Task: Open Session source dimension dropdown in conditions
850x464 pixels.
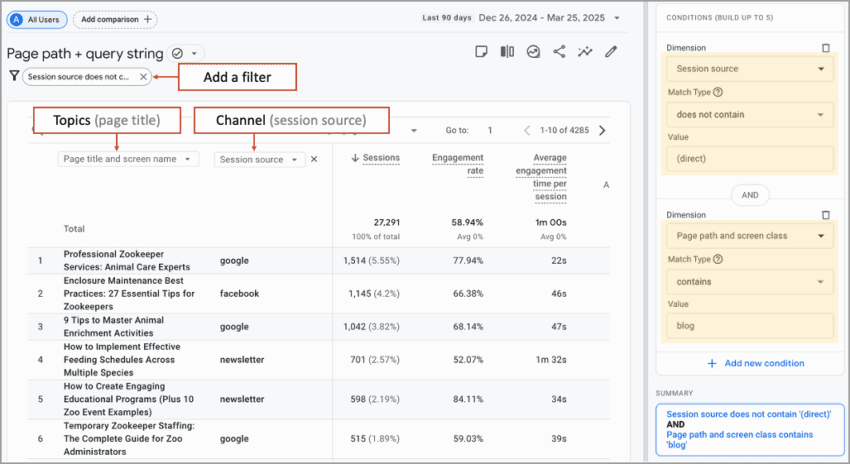Action: click(750, 69)
